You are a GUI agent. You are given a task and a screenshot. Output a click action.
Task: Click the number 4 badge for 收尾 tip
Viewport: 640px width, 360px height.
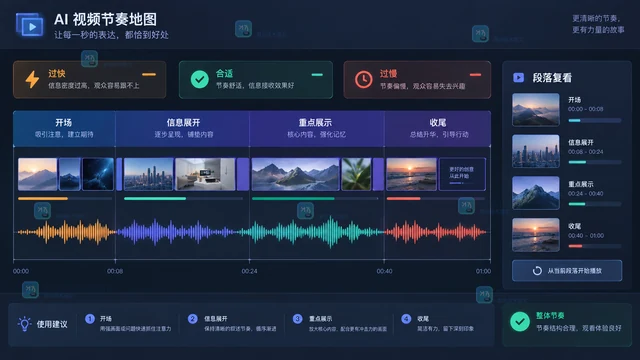406,319
